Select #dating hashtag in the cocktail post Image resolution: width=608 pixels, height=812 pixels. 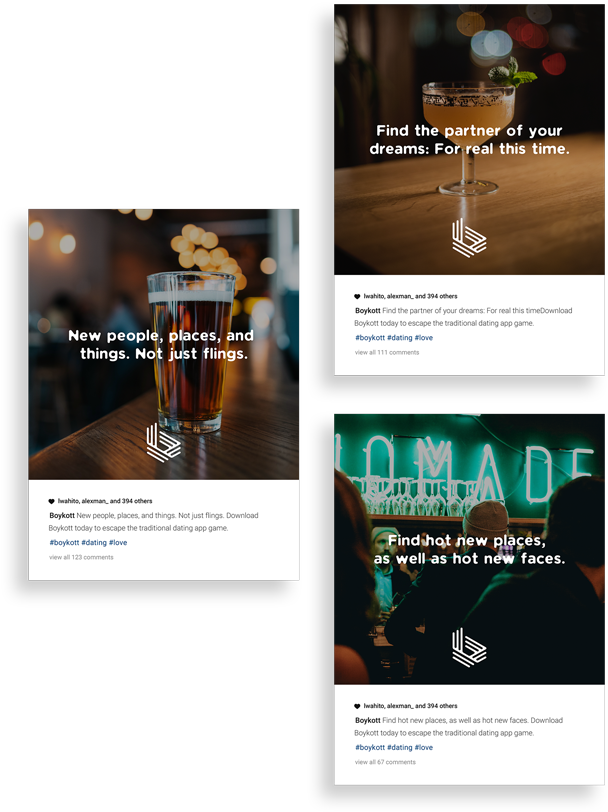(400, 338)
